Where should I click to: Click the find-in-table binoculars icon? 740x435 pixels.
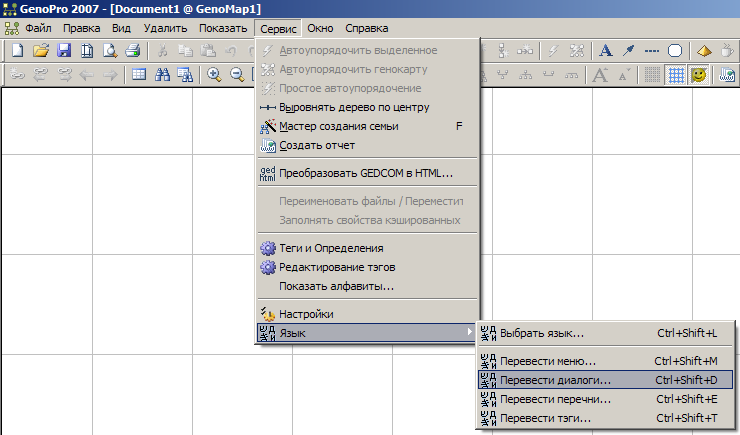[x=185, y=75]
